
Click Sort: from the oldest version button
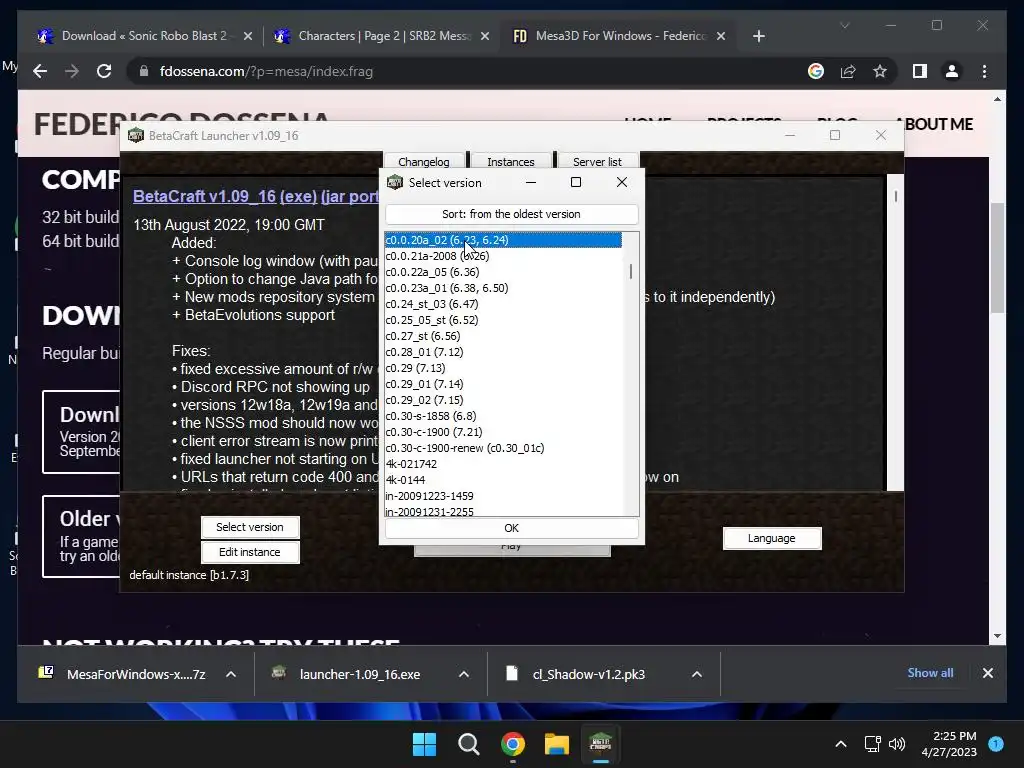[x=511, y=214]
